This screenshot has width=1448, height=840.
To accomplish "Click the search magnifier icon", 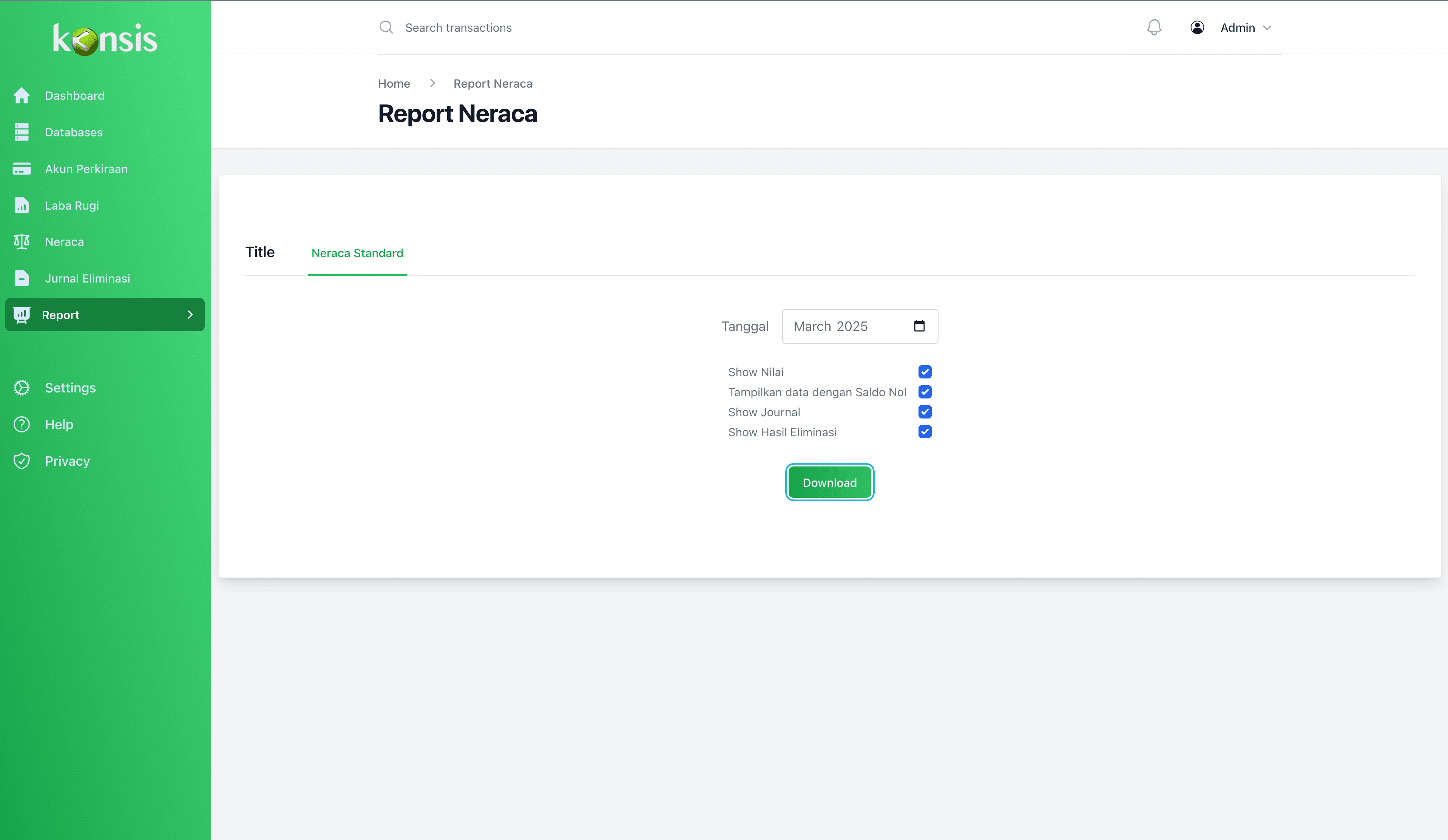I will tap(386, 27).
